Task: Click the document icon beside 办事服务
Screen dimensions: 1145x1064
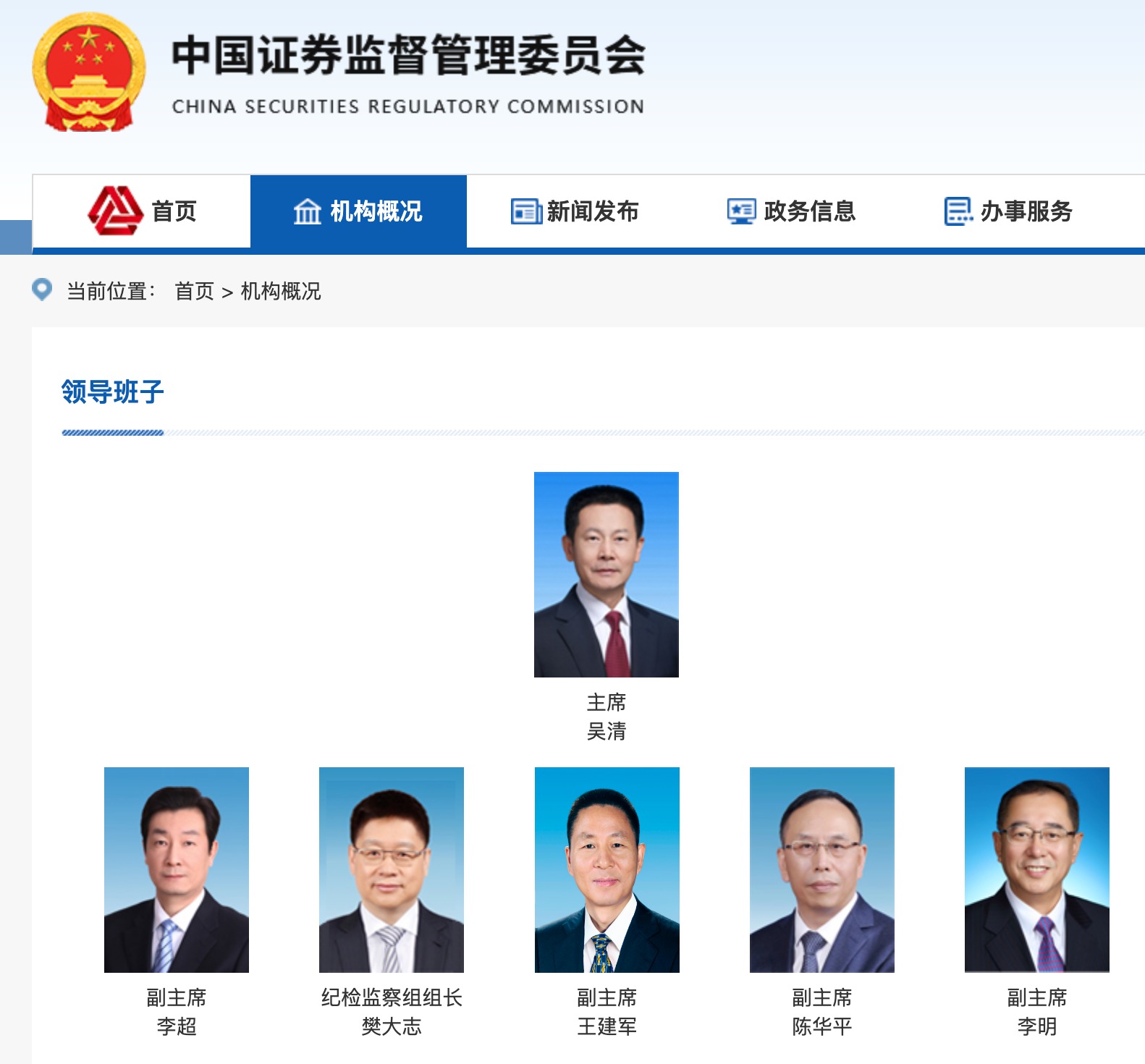Action: point(958,211)
